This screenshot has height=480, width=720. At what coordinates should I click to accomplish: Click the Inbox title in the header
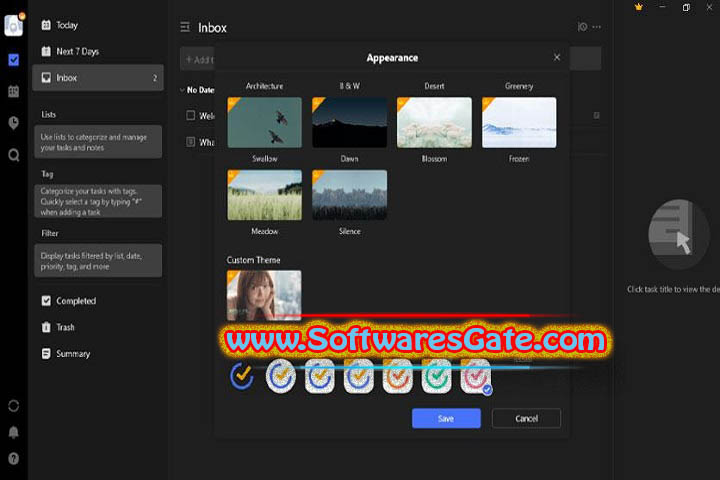tap(212, 28)
